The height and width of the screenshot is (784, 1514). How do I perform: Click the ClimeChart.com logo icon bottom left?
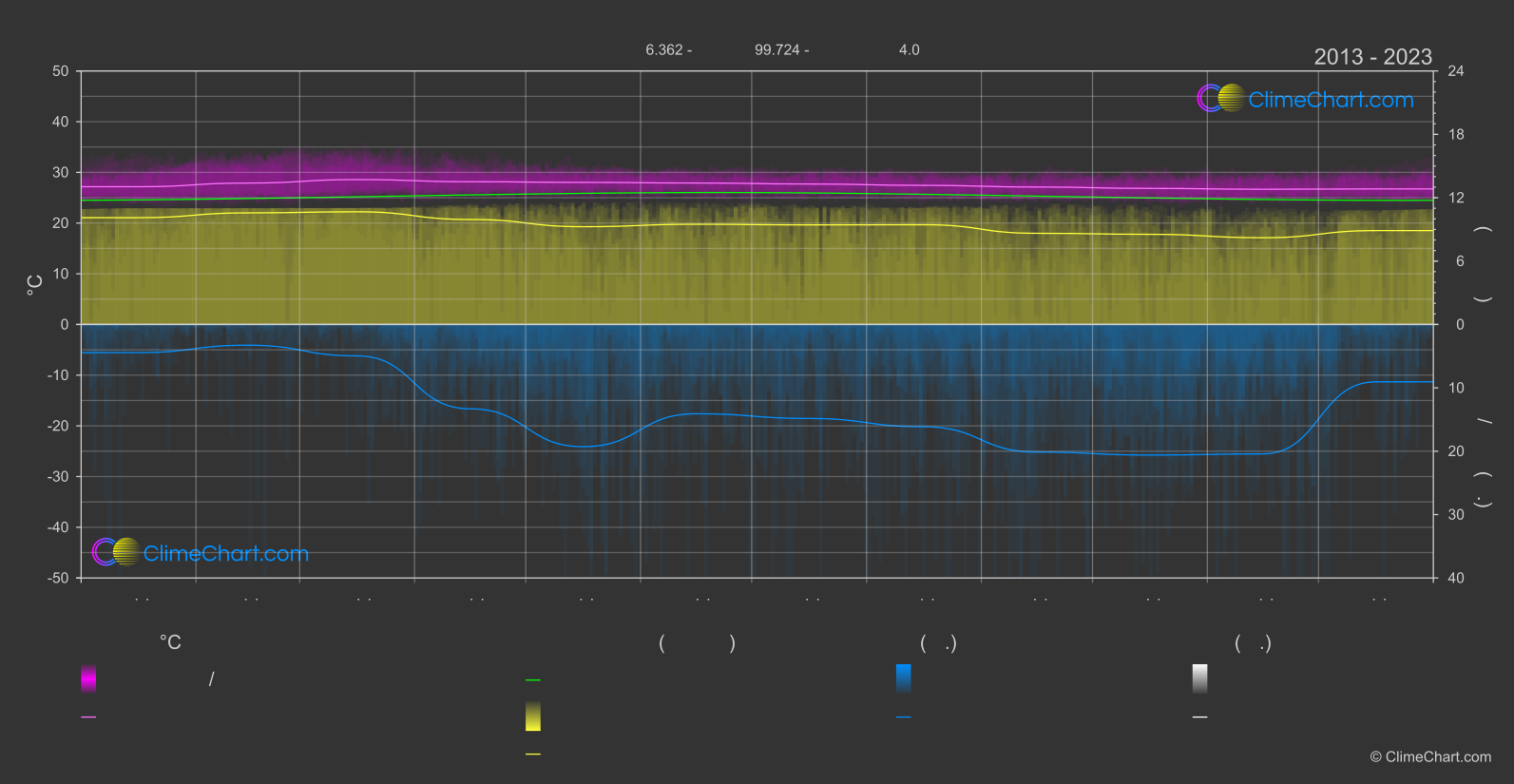[x=116, y=551]
